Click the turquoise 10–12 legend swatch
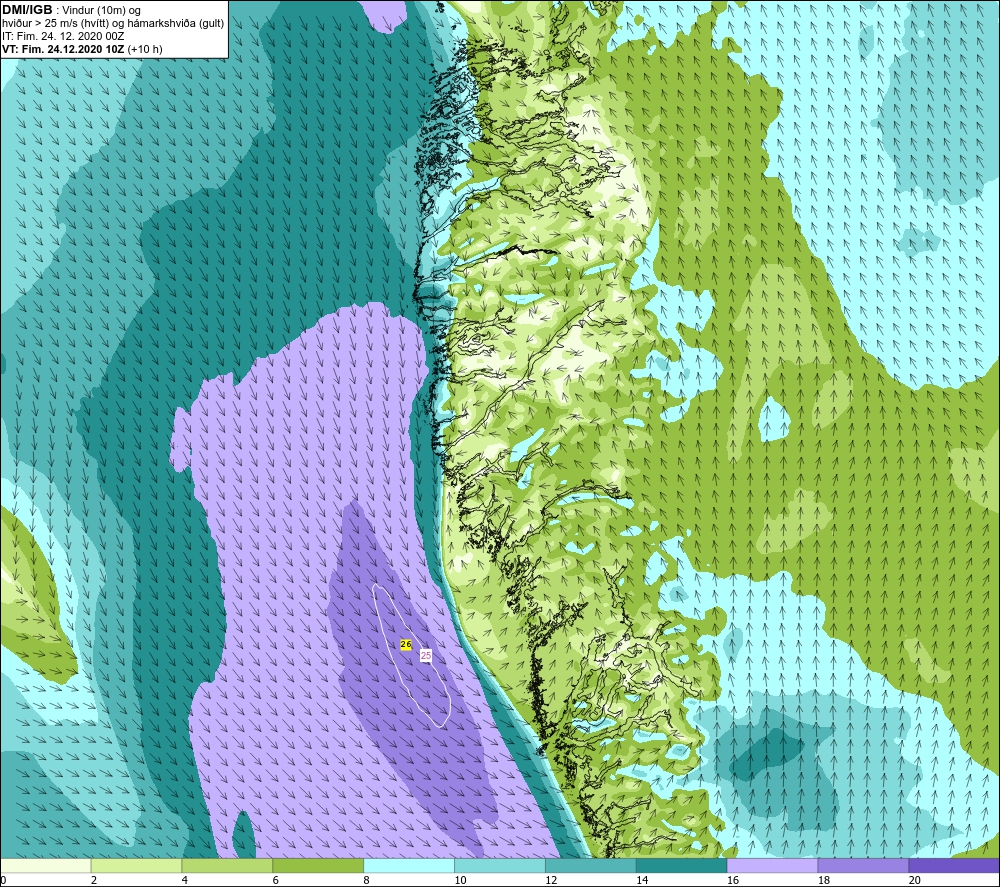This screenshot has width=1000, height=887. 500,866
